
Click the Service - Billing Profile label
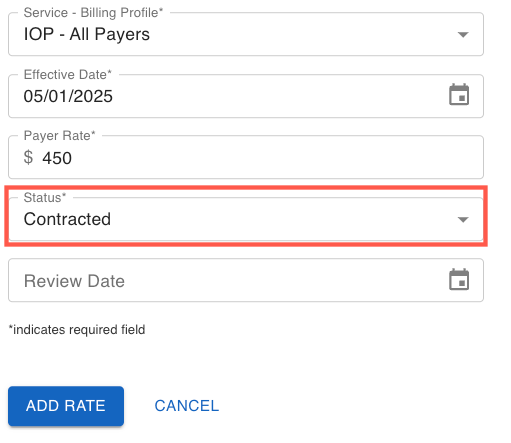point(93,13)
